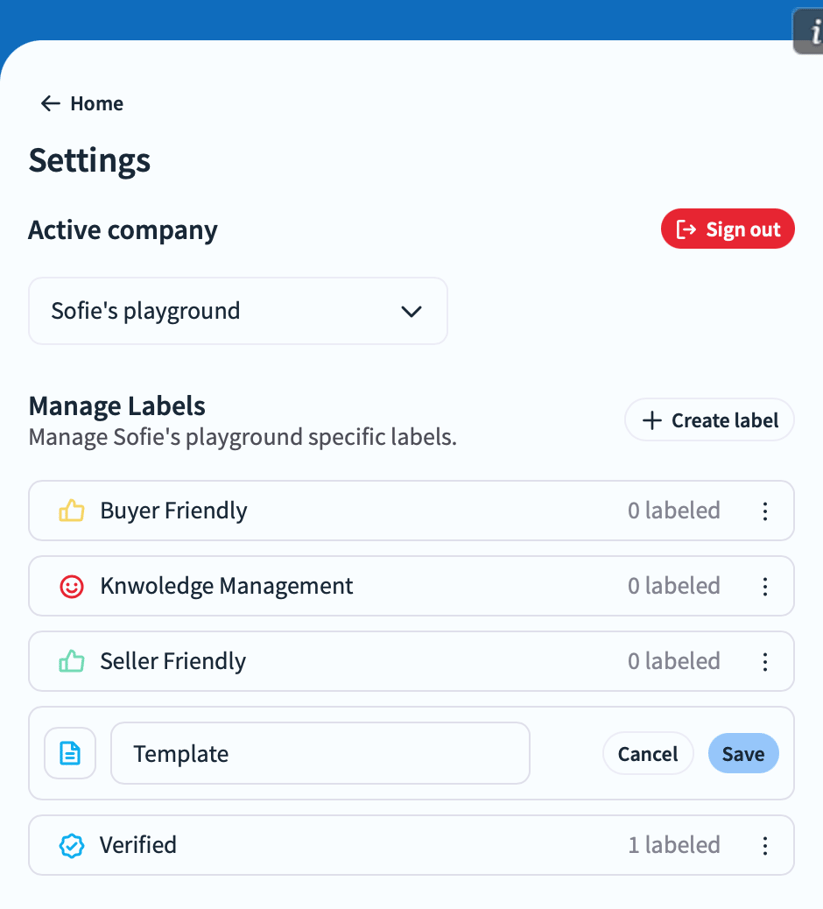
Task: Click the back arrow beside Home
Action: coord(50,104)
